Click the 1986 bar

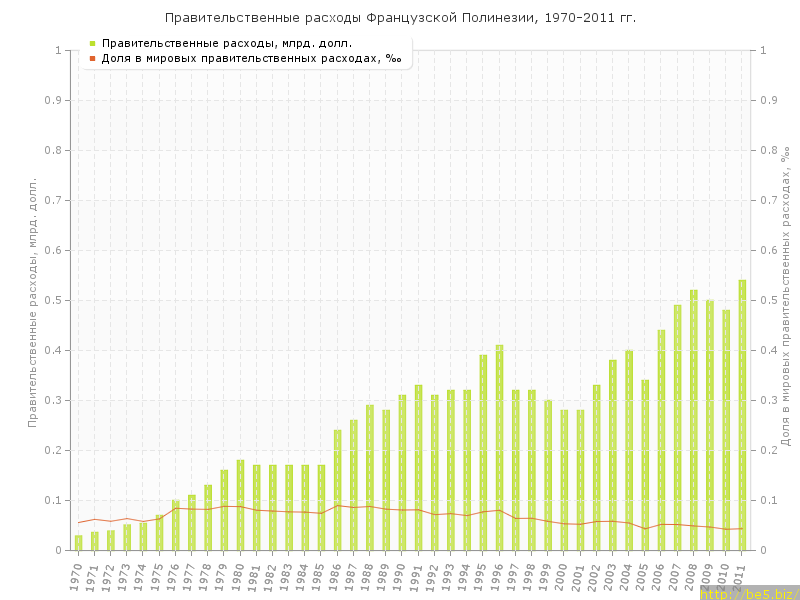pyautogui.click(x=337, y=490)
